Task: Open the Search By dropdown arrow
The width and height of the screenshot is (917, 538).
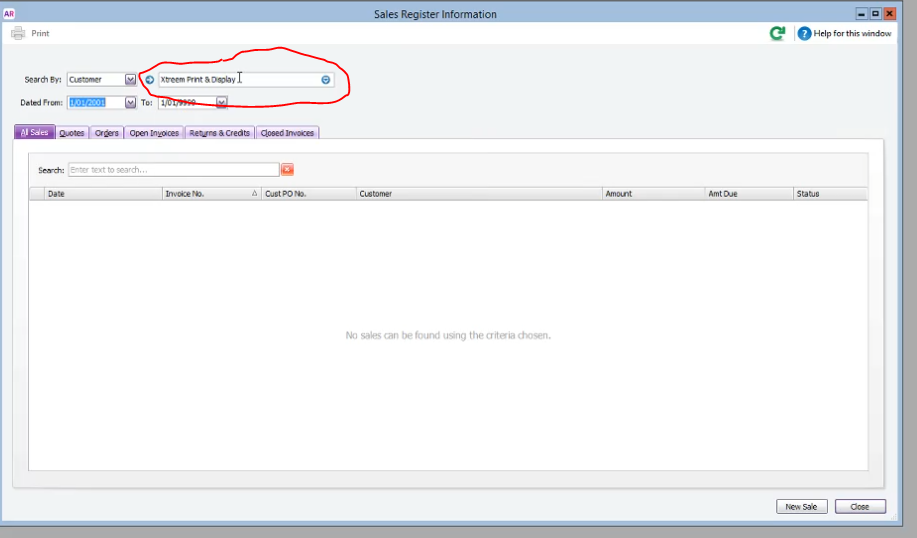Action: (x=130, y=80)
